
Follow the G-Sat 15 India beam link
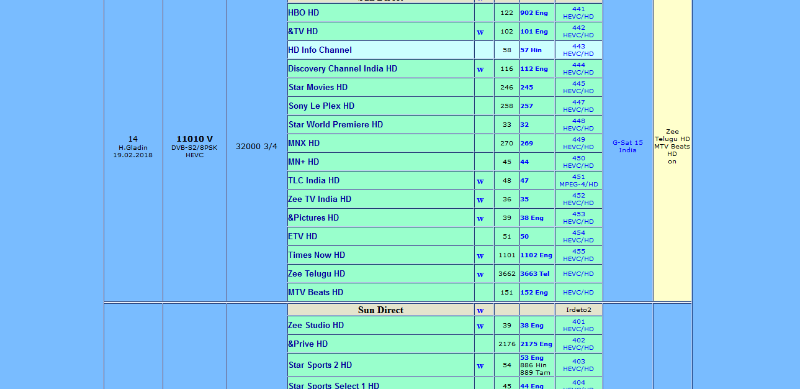point(628,146)
